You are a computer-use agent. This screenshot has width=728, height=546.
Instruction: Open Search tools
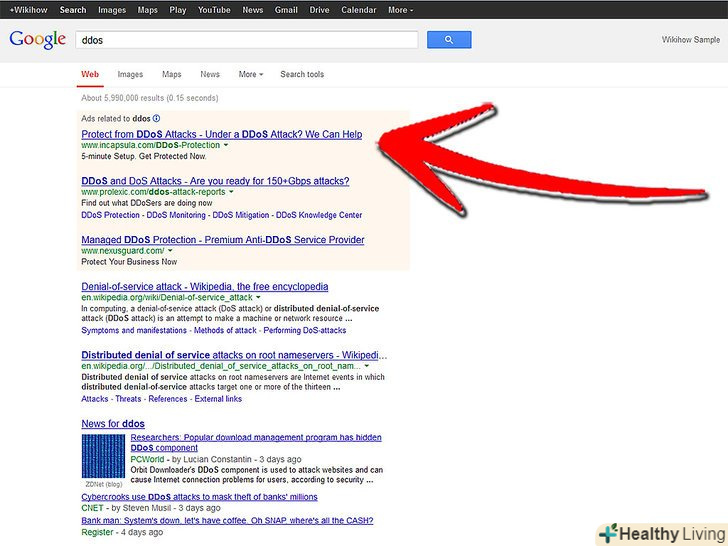(x=302, y=74)
